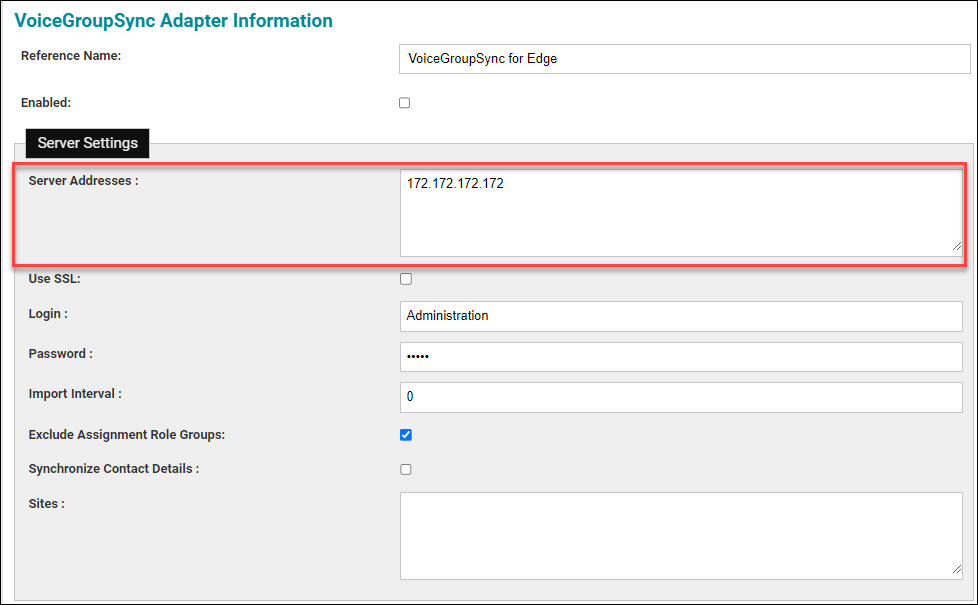The height and width of the screenshot is (605, 978).
Task: Select the Administration text in Login
Action: tap(446, 316)
